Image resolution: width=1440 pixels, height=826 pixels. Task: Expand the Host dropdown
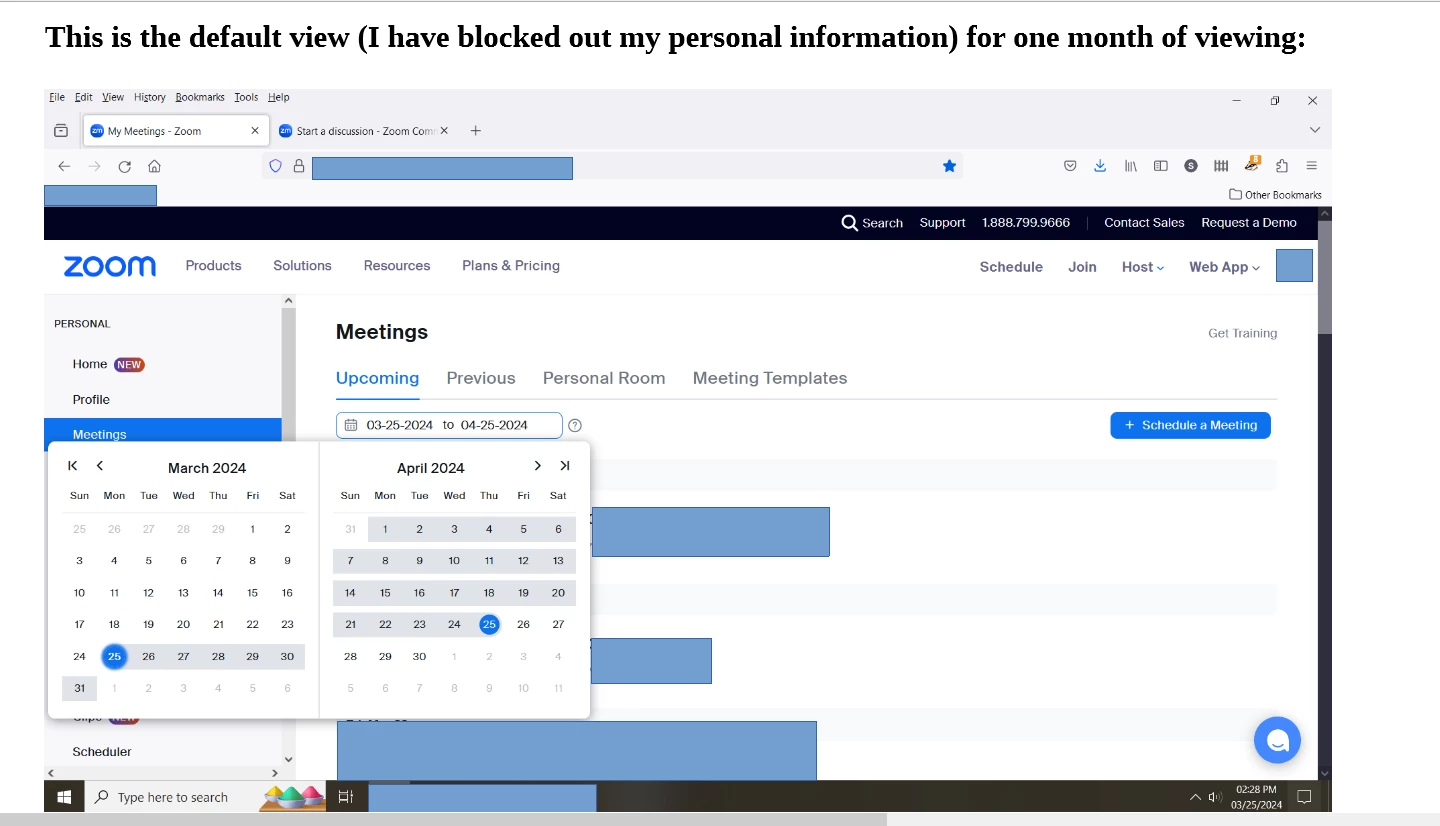[x=1143, y=267]
